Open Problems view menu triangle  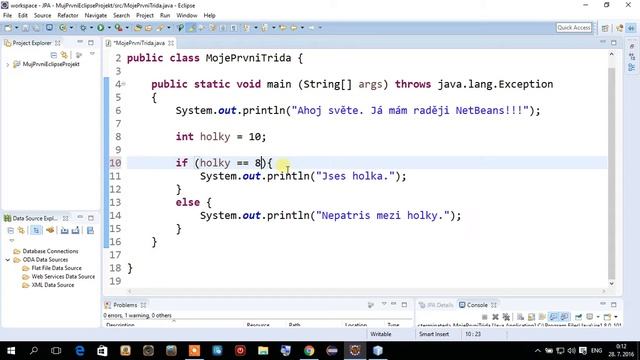pos(384,304)
